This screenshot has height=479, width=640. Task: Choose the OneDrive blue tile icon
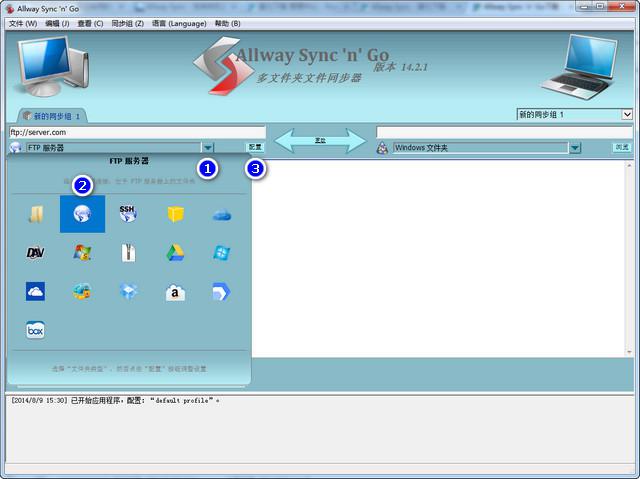point(35,292)
